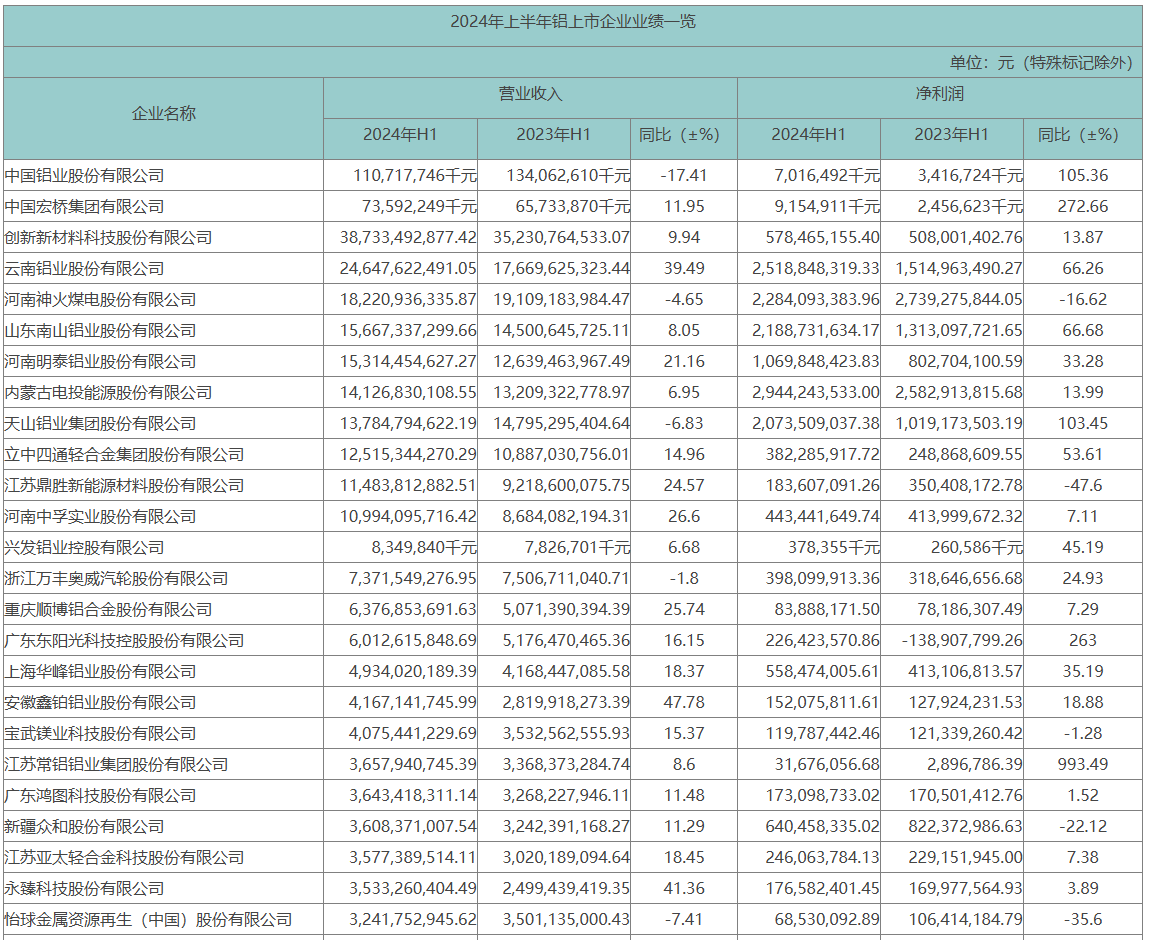Screen dimensions: 1150x940
Task: Select the profit change cell "105.36"
Action: (x=1083, y=176)
